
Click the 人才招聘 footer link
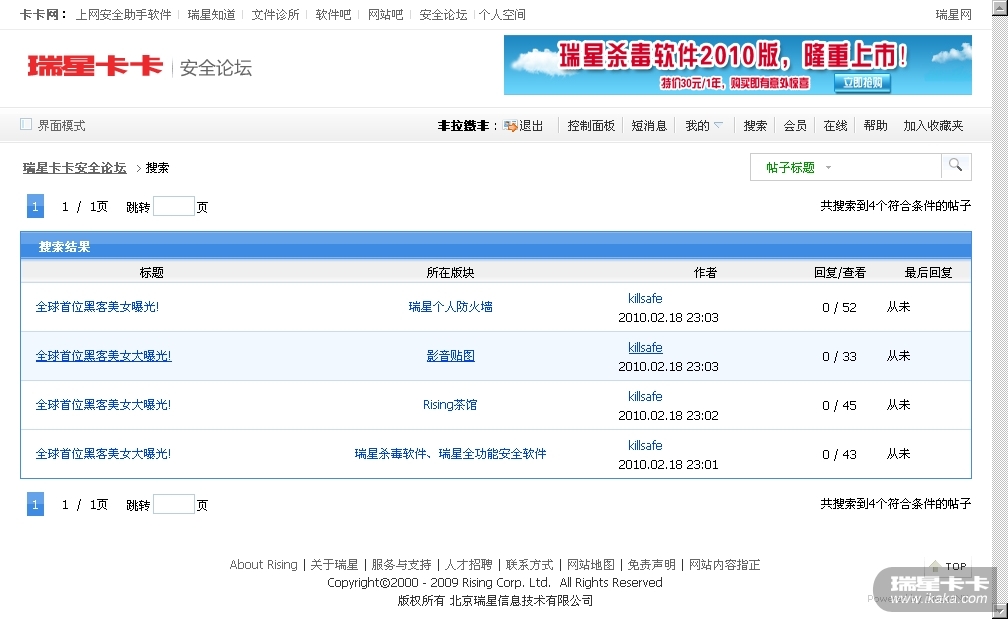pos(469,564)
